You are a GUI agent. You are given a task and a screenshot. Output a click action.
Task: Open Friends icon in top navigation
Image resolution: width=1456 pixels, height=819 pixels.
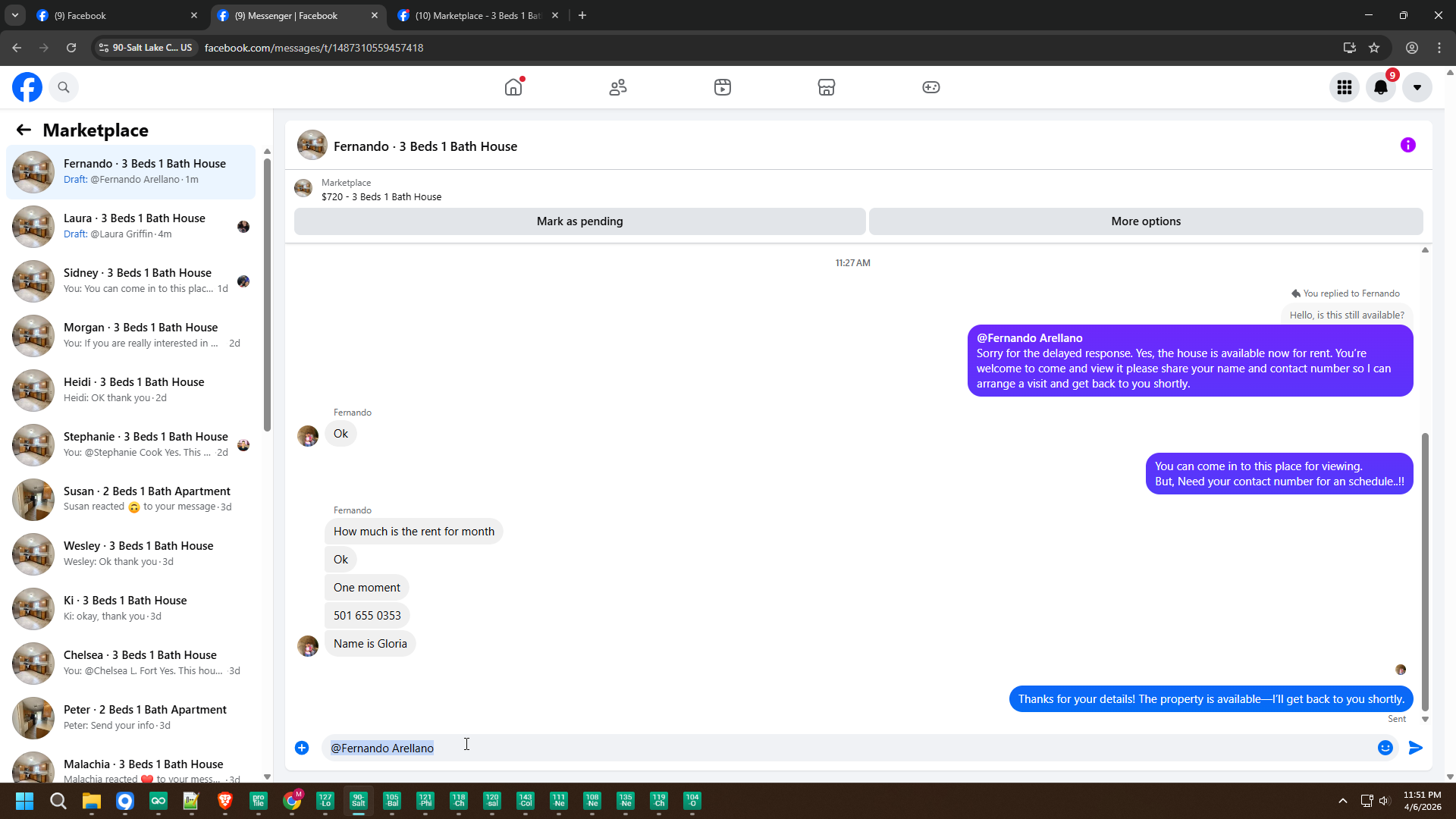[x=618, y=87]
